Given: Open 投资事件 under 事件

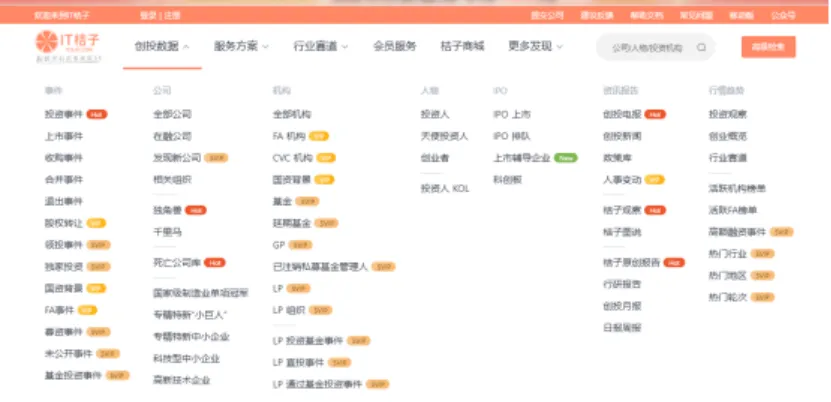Looking at the screenshot, I should pos(64,114).
